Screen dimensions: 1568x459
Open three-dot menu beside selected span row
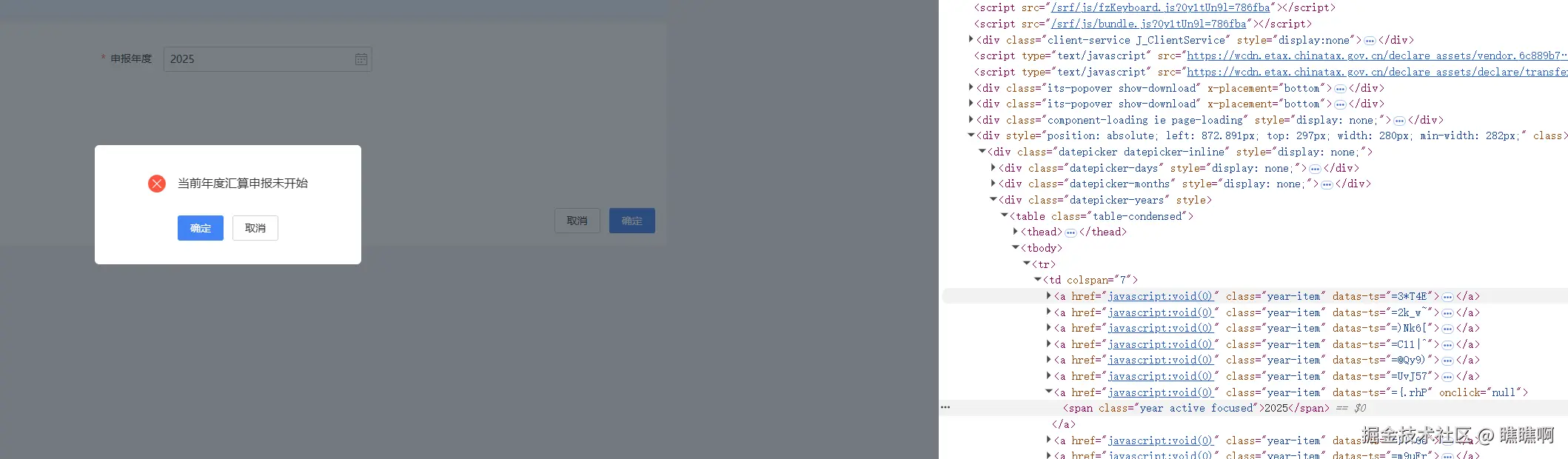945,408
